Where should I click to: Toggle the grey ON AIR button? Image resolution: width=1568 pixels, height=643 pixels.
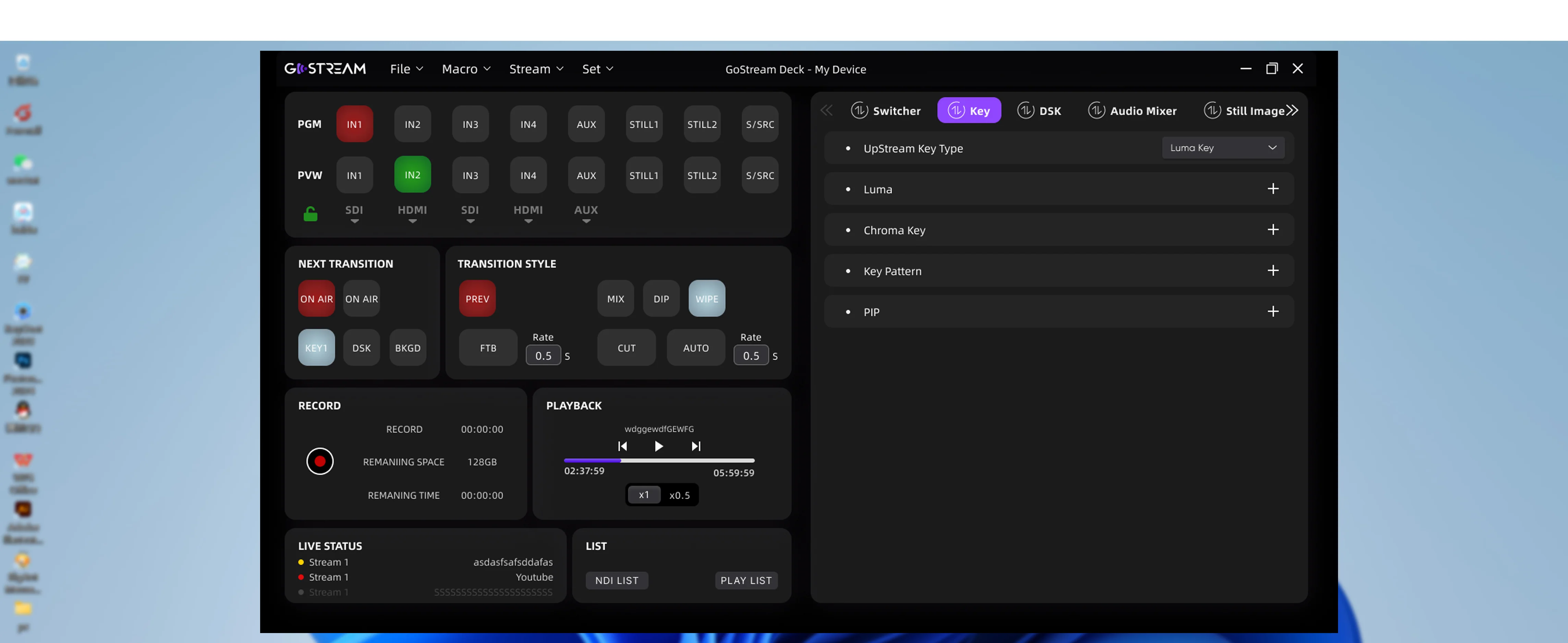tap(362, 298)
